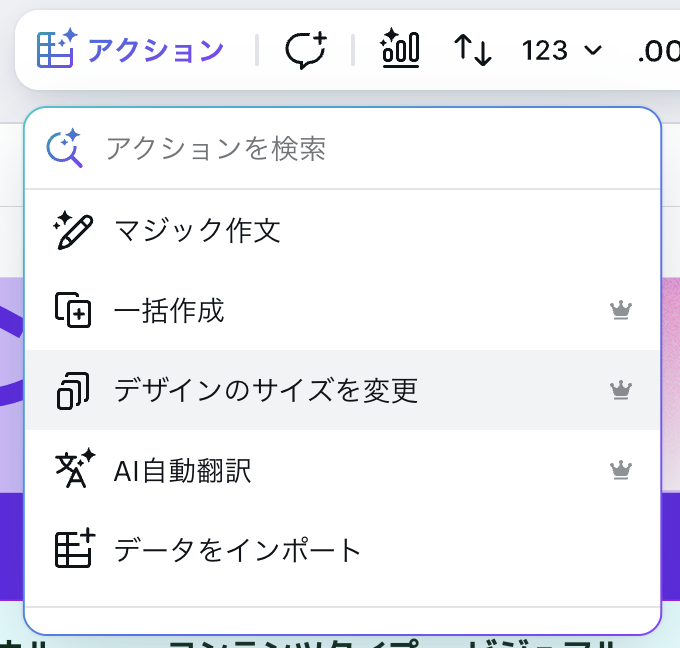Click the .00 decimal places button
This screenshot has width=680, height=648.
[658, 51]
